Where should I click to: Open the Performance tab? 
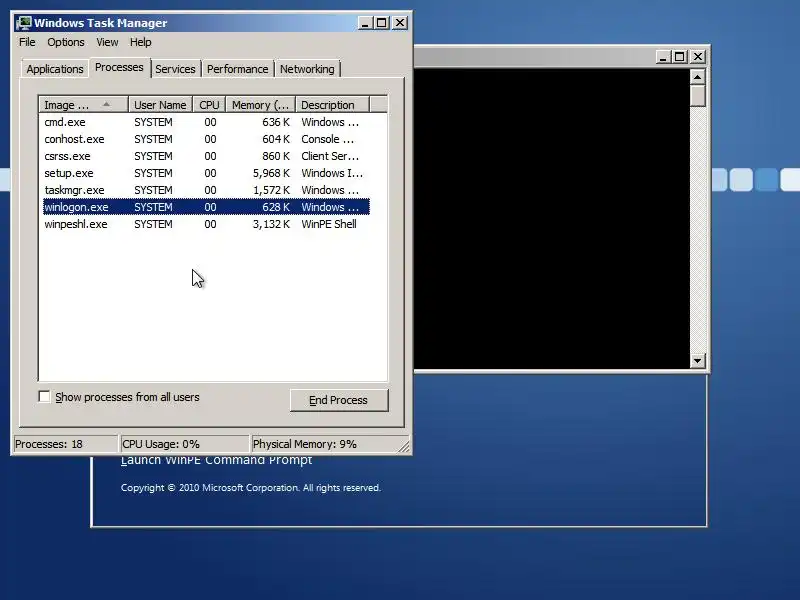pos(237,69)
